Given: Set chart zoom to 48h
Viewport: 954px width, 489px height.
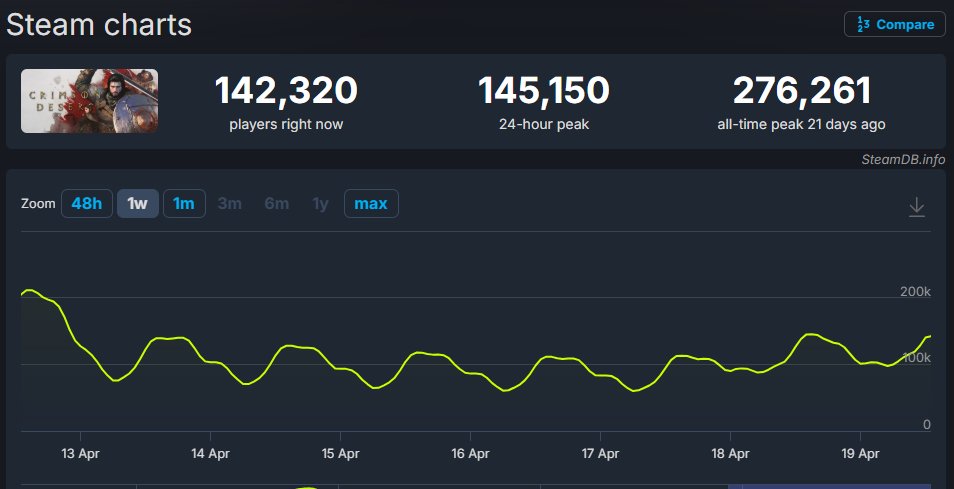Looking at the screenshot, I should (86, 203).
